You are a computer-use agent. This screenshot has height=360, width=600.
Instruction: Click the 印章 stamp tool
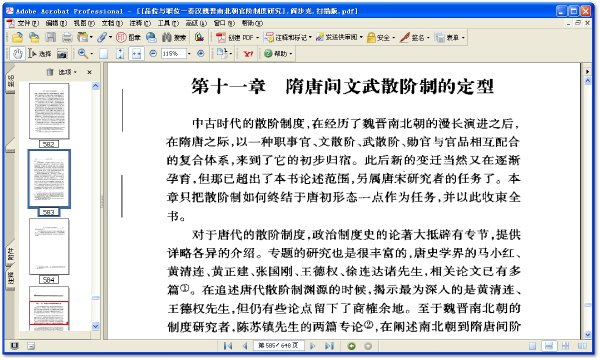click(x=129, y=37)
